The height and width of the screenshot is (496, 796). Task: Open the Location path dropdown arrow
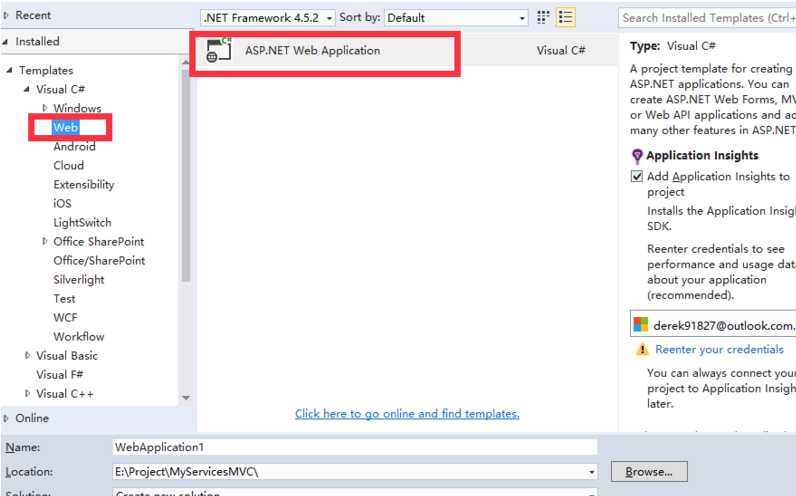[591, 472]
